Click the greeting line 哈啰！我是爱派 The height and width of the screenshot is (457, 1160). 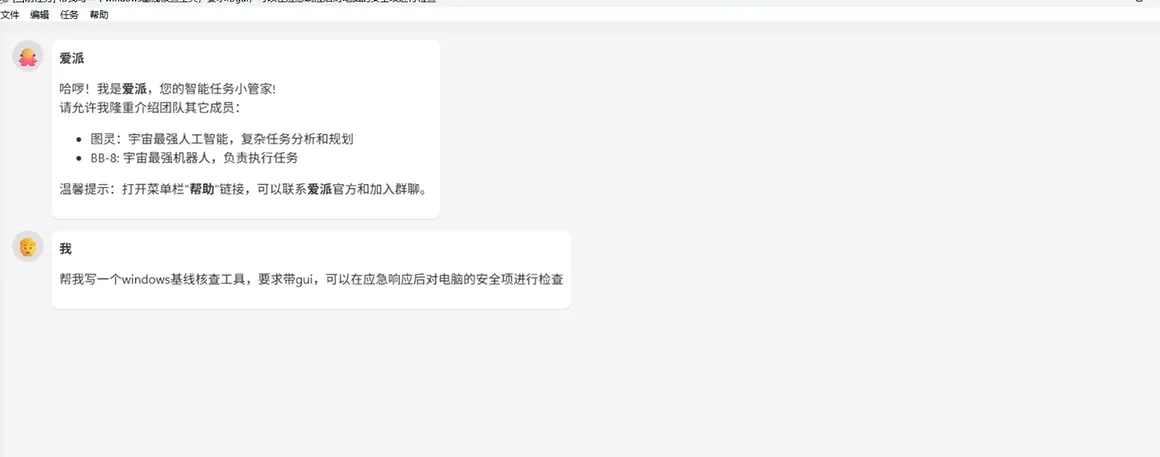pyautogui.click(x=168, y=89)
